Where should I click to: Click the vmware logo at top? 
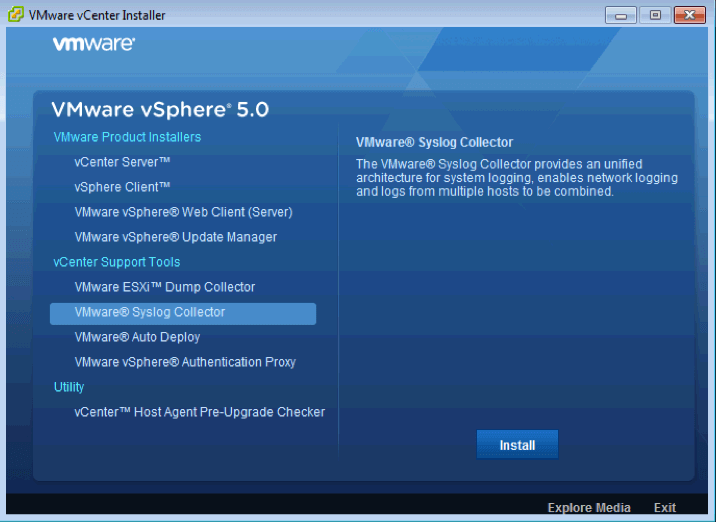[x=94, y=44]
